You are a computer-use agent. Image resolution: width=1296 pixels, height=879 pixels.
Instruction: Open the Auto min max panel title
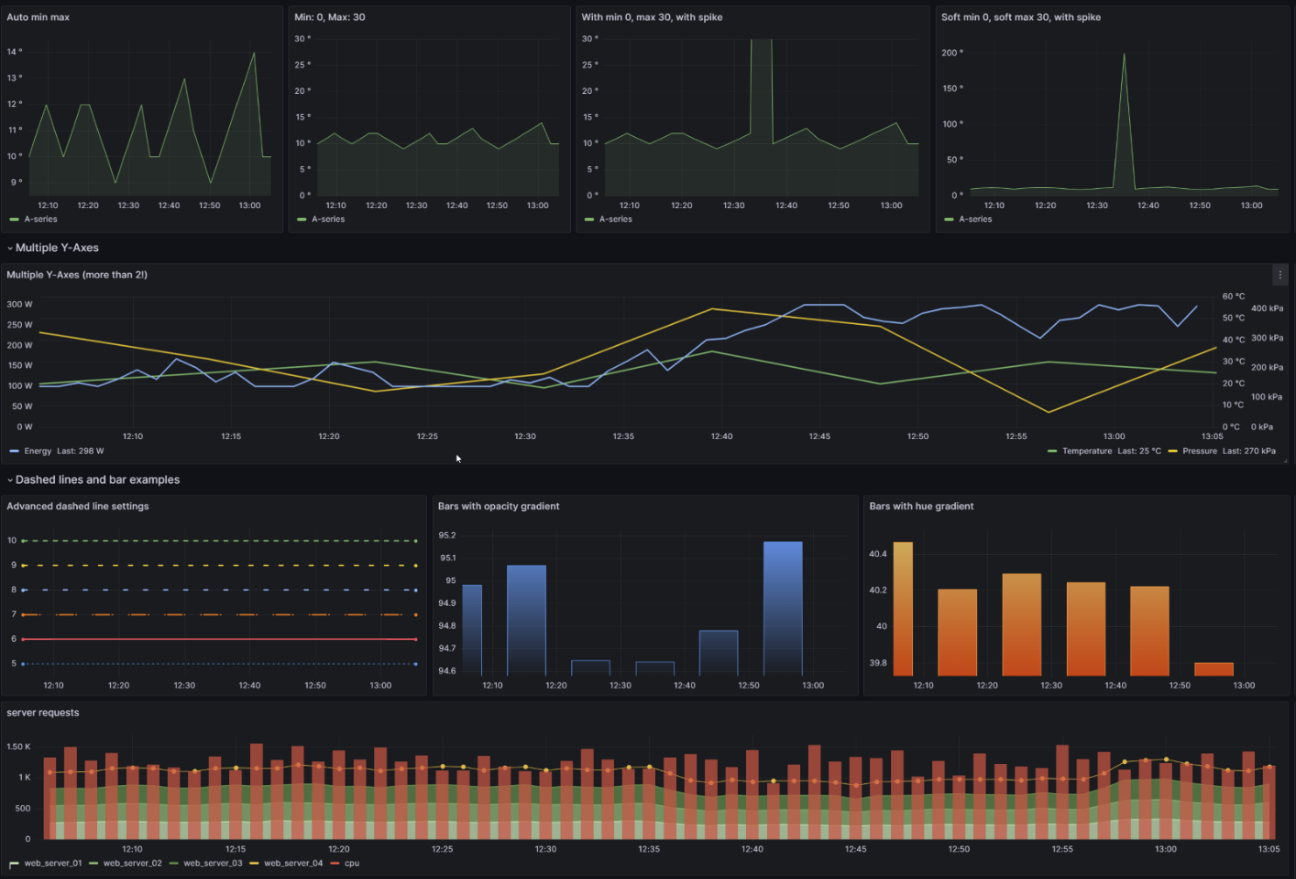pos(38,17)
